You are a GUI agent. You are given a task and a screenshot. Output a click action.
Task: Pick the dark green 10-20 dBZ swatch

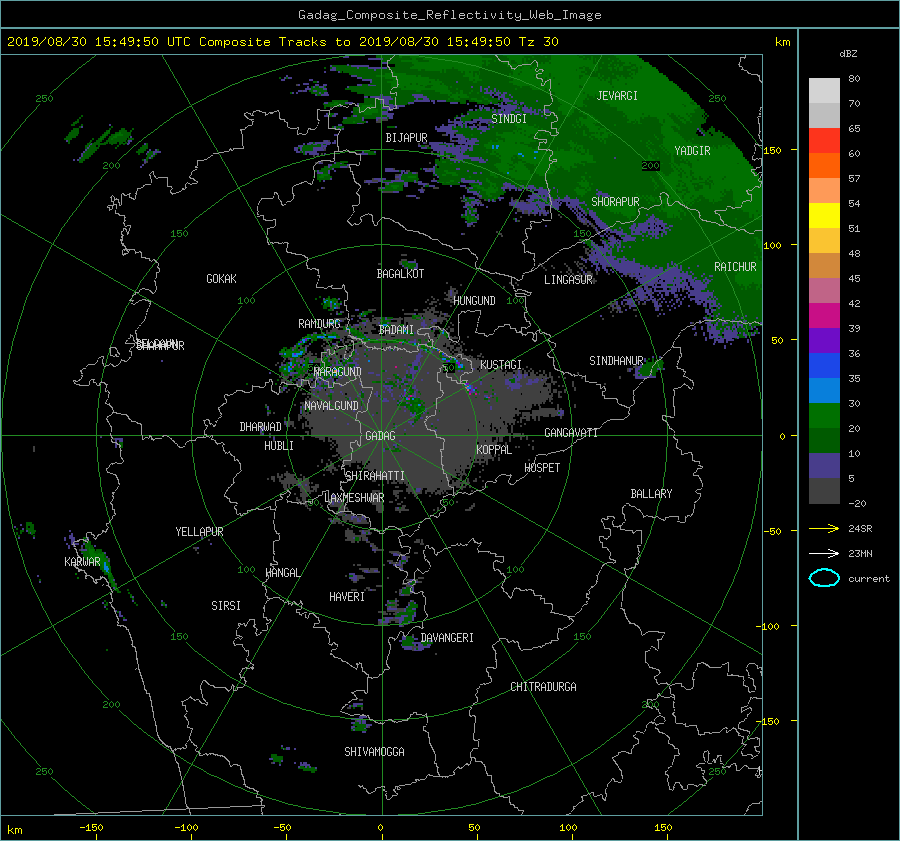pos(824,441)
